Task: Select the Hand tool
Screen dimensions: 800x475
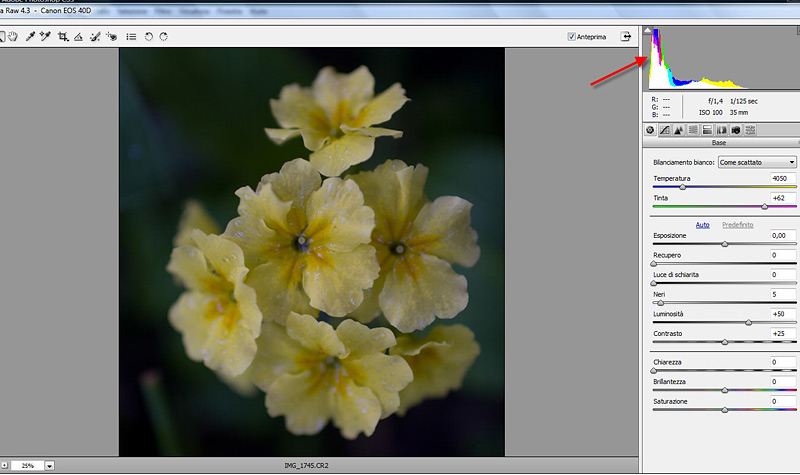Action: 13,37
